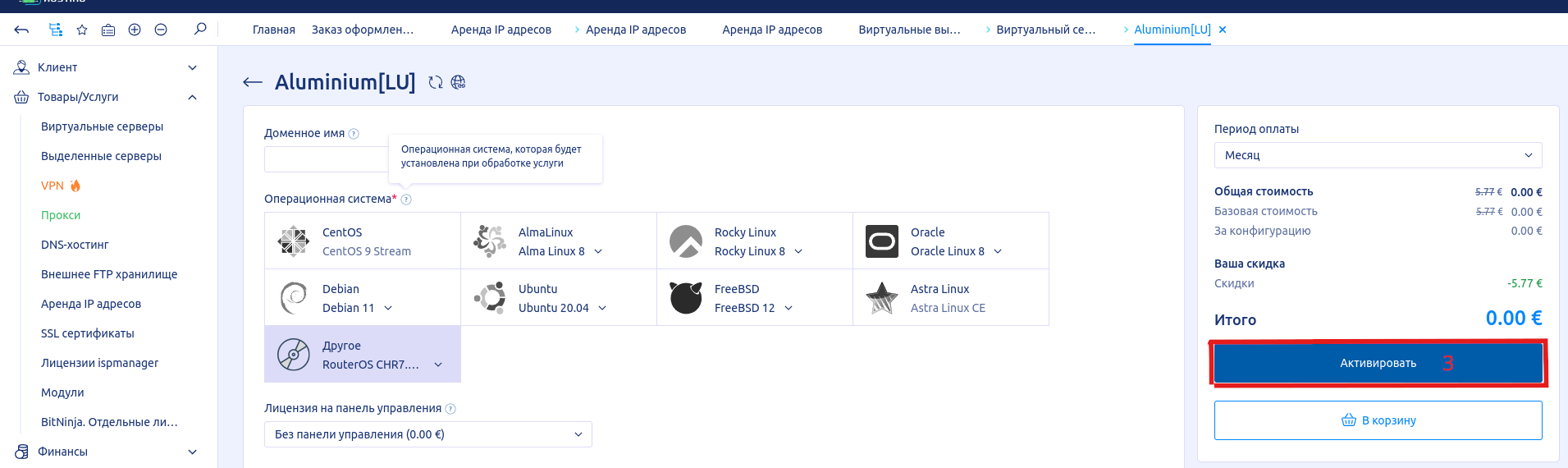Open DNS-хостинг in sidebar
This screenshot has width=1568, height=468.
click(75, 245)
